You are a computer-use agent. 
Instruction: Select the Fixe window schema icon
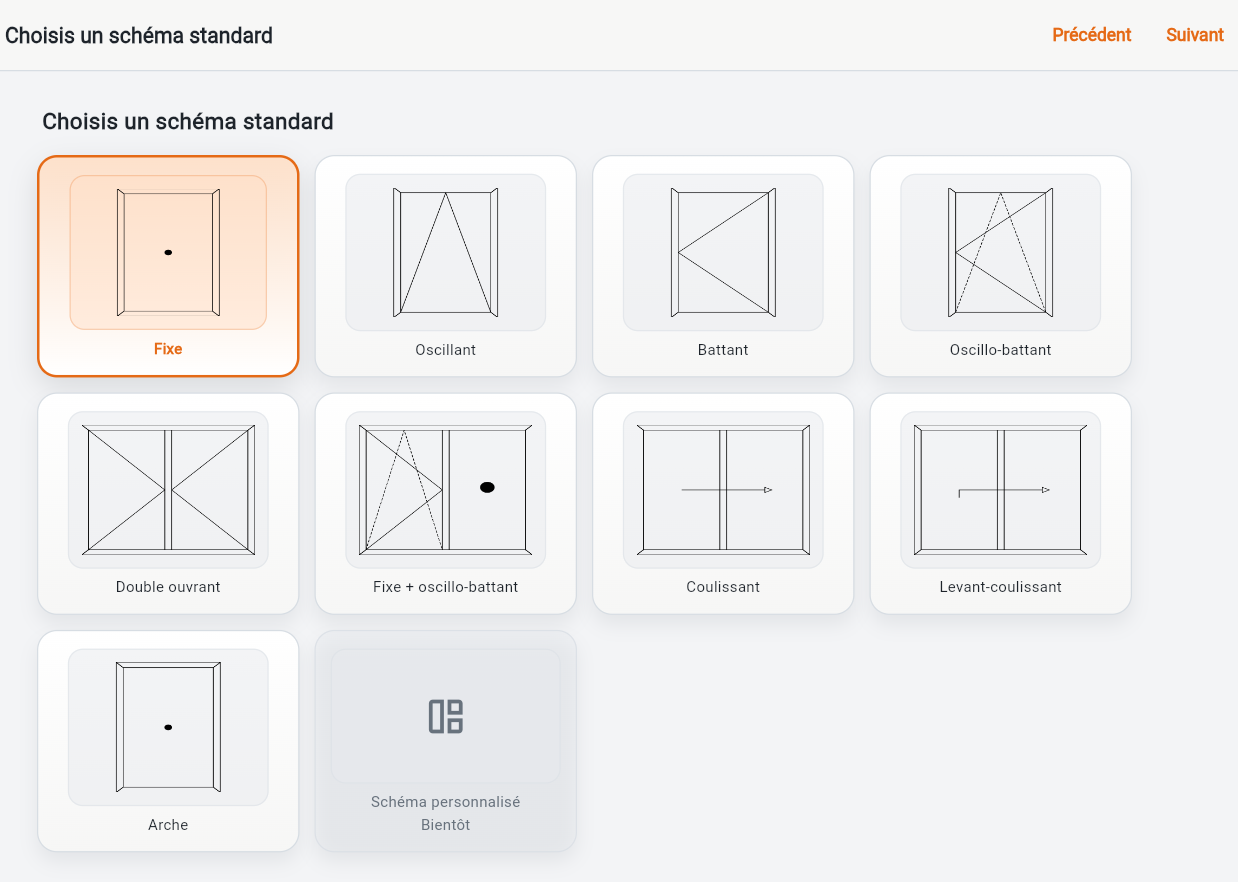click(168, 252)
